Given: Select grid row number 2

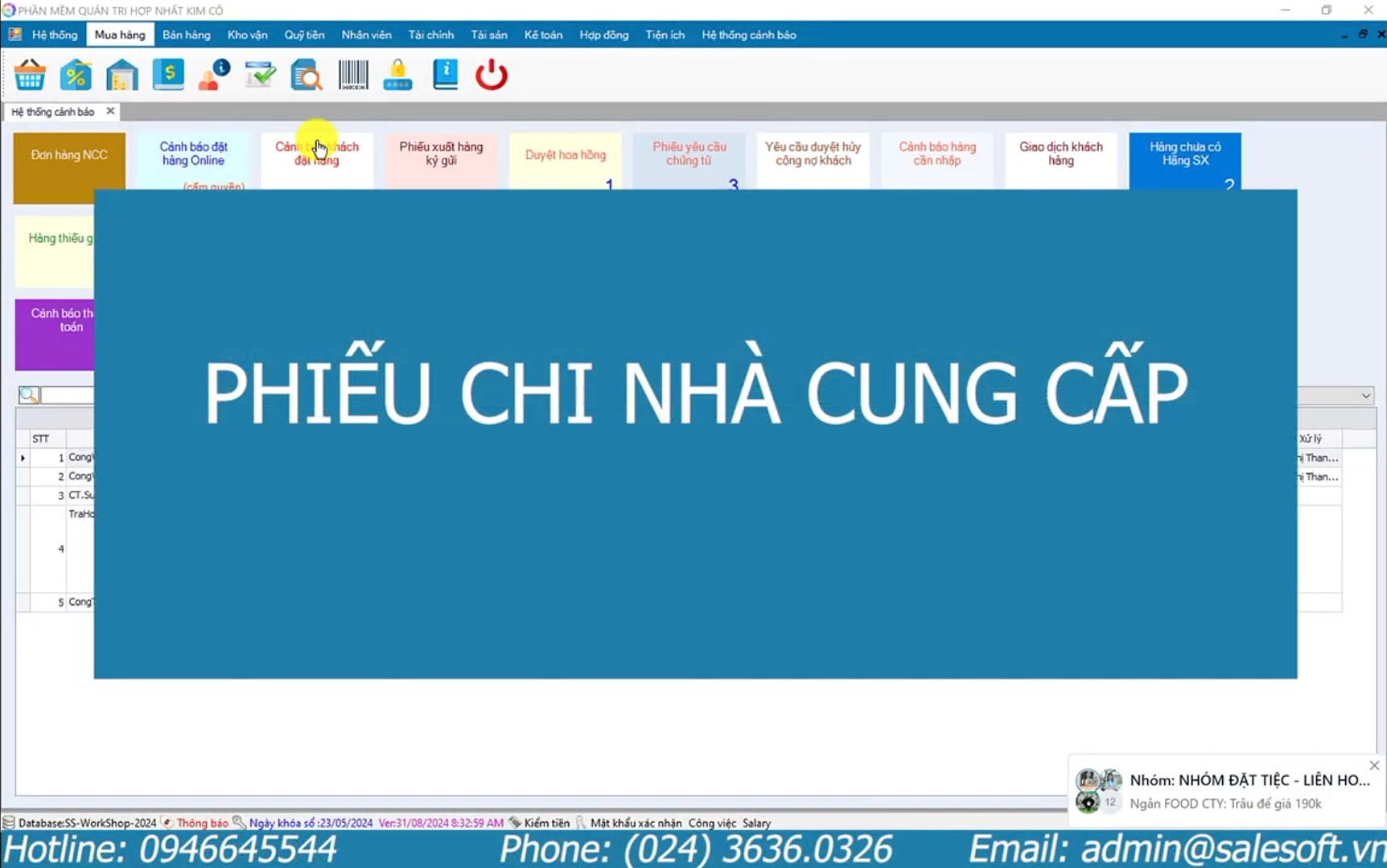Looking at the screenshot, I should [x=56, y=476].
